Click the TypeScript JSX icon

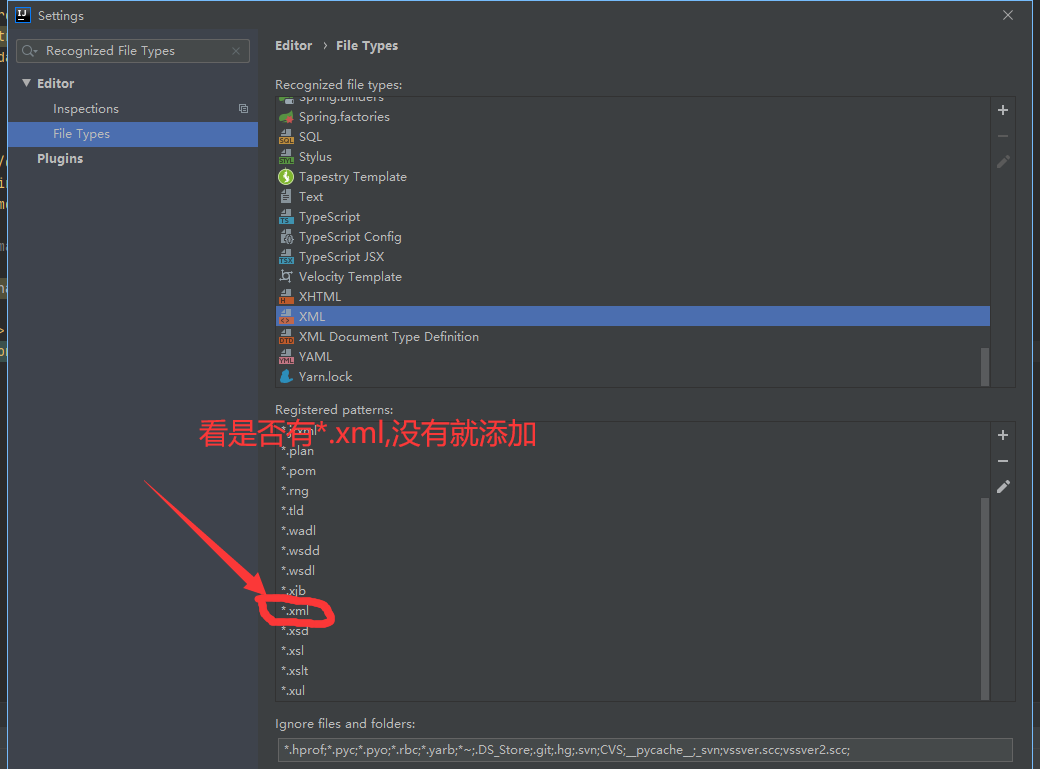coord(286,257)
